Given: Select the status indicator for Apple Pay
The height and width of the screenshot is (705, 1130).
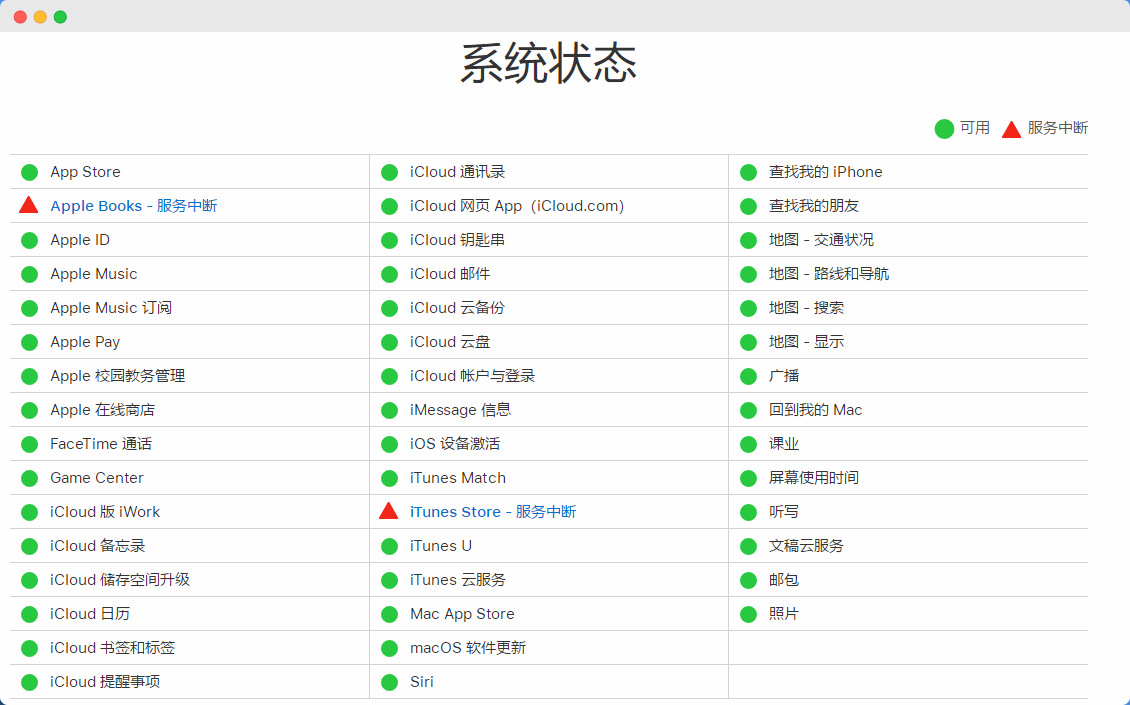Looking at the screenshot, I should pyautogui.click(x=30, y=341).
